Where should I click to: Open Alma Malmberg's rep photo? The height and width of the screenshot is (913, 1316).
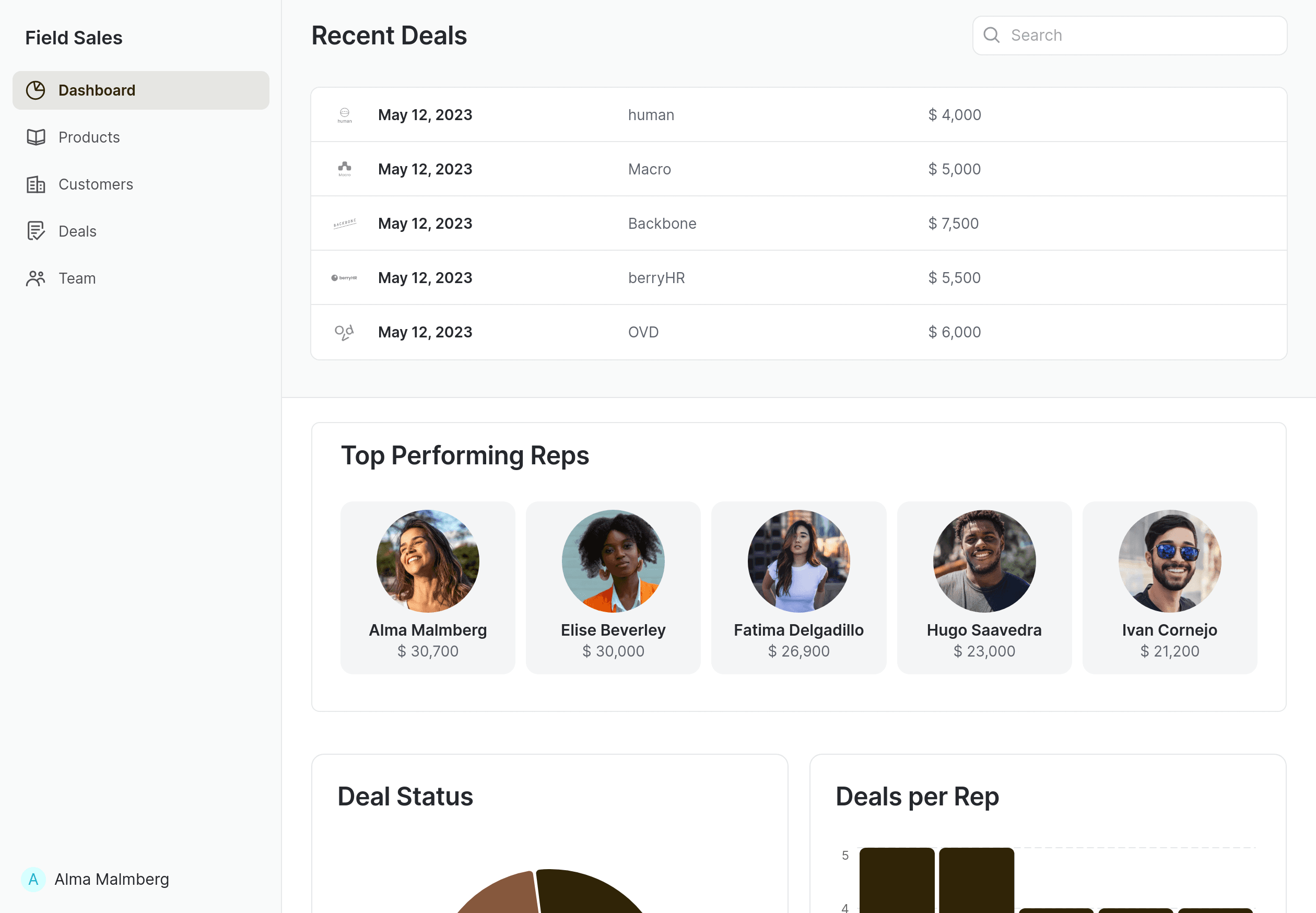pyautogui.click(x=428, y=561)
